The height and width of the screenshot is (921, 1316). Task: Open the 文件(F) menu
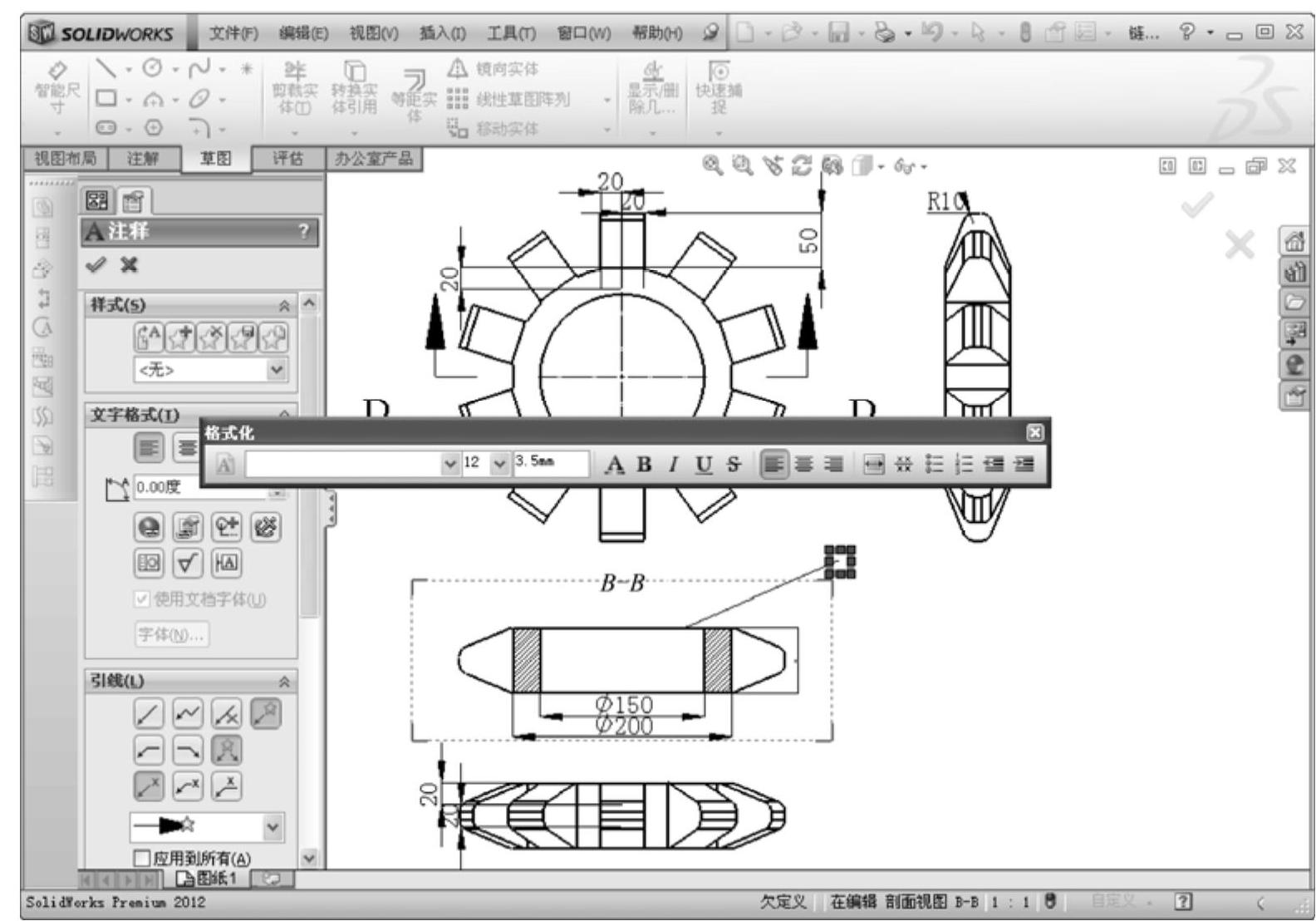click(x=233, y=33)
